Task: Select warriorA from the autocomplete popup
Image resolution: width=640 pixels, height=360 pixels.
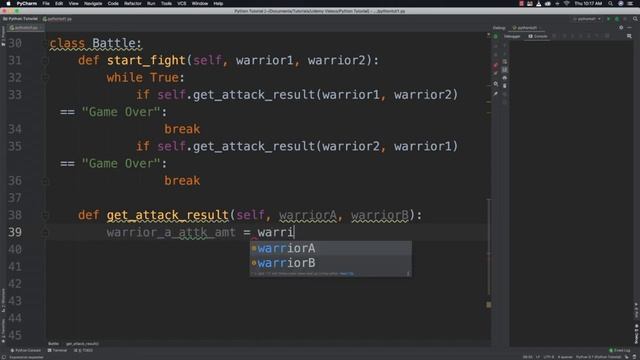Action: 331,248
